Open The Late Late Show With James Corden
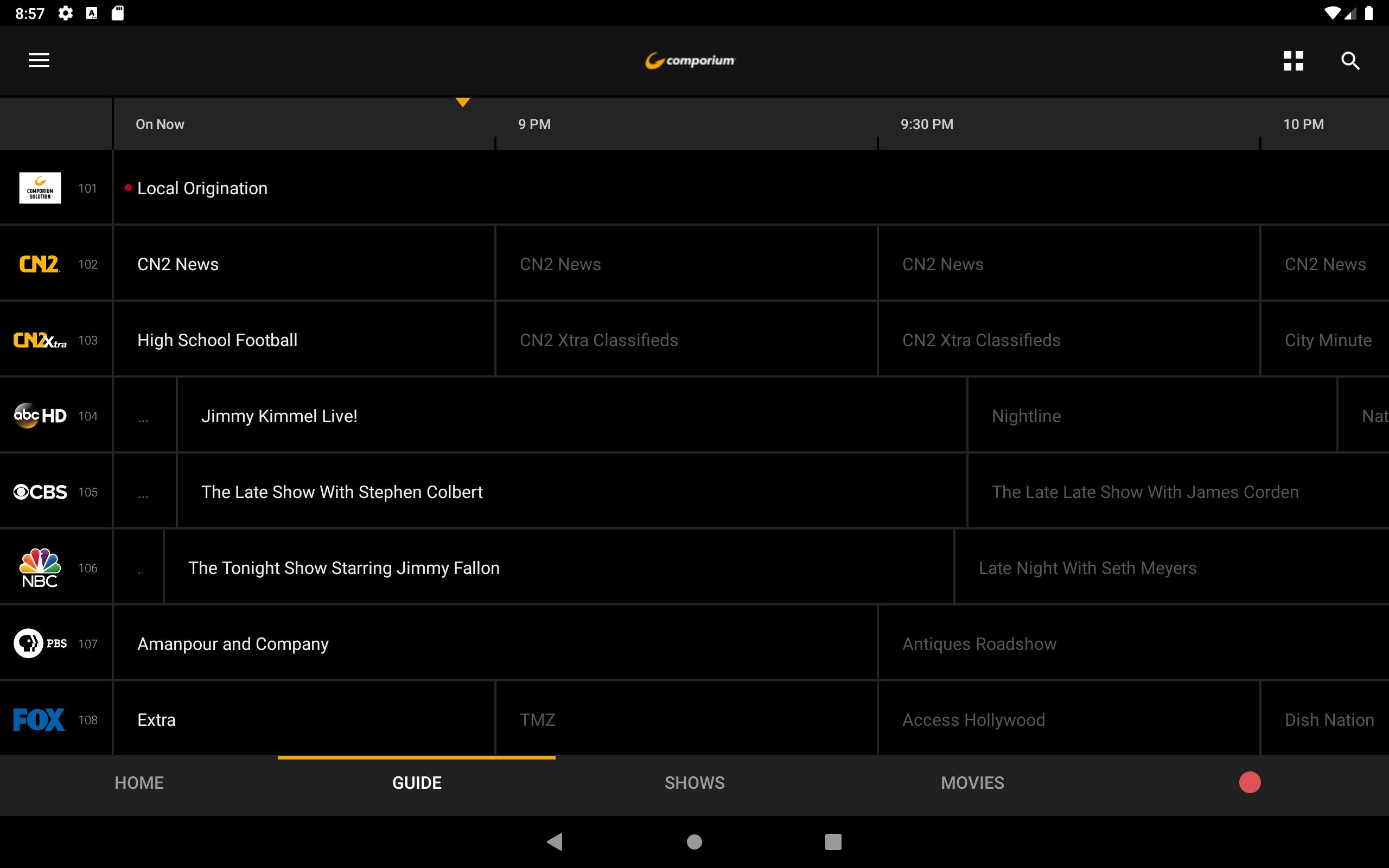The width and height of the screenshot is (1389, 868). (1178, 492)
